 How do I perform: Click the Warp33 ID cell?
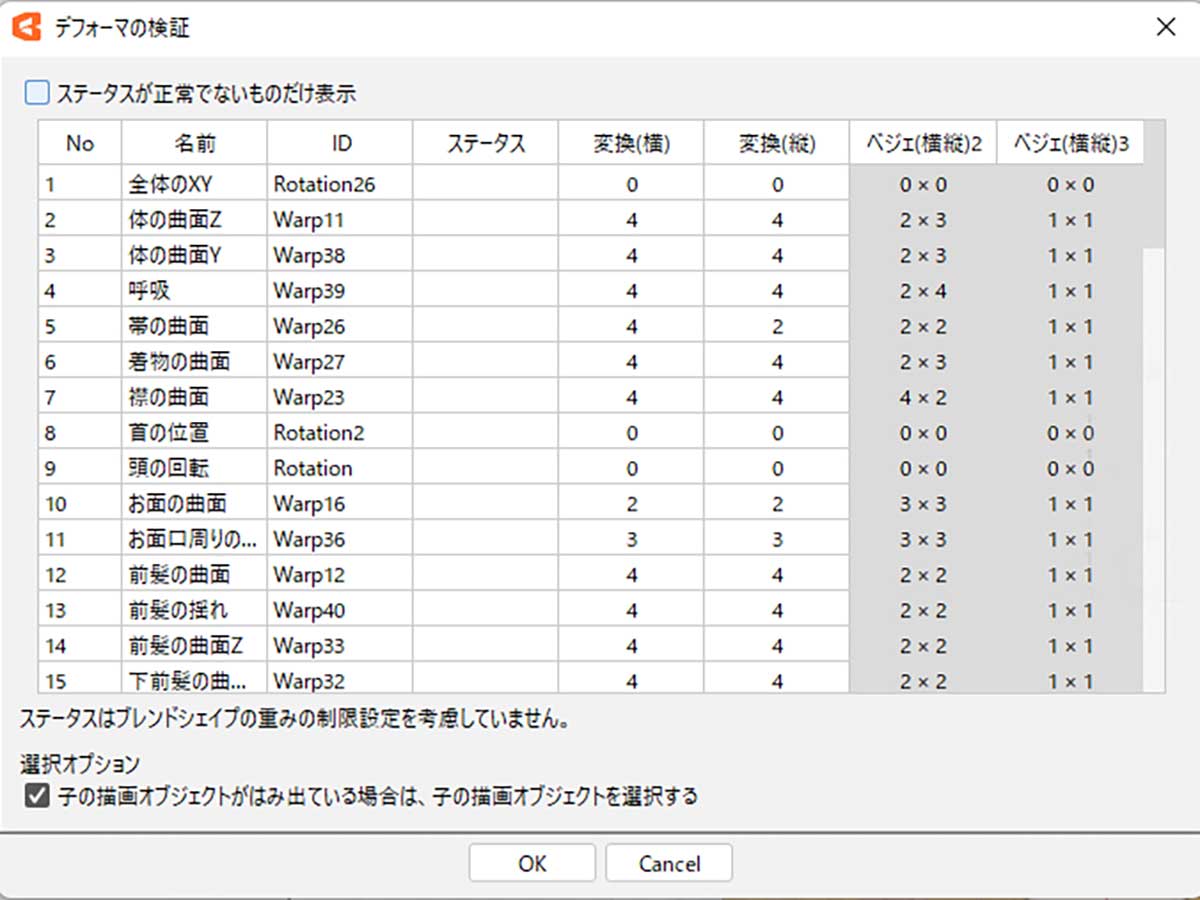[340, 646]
